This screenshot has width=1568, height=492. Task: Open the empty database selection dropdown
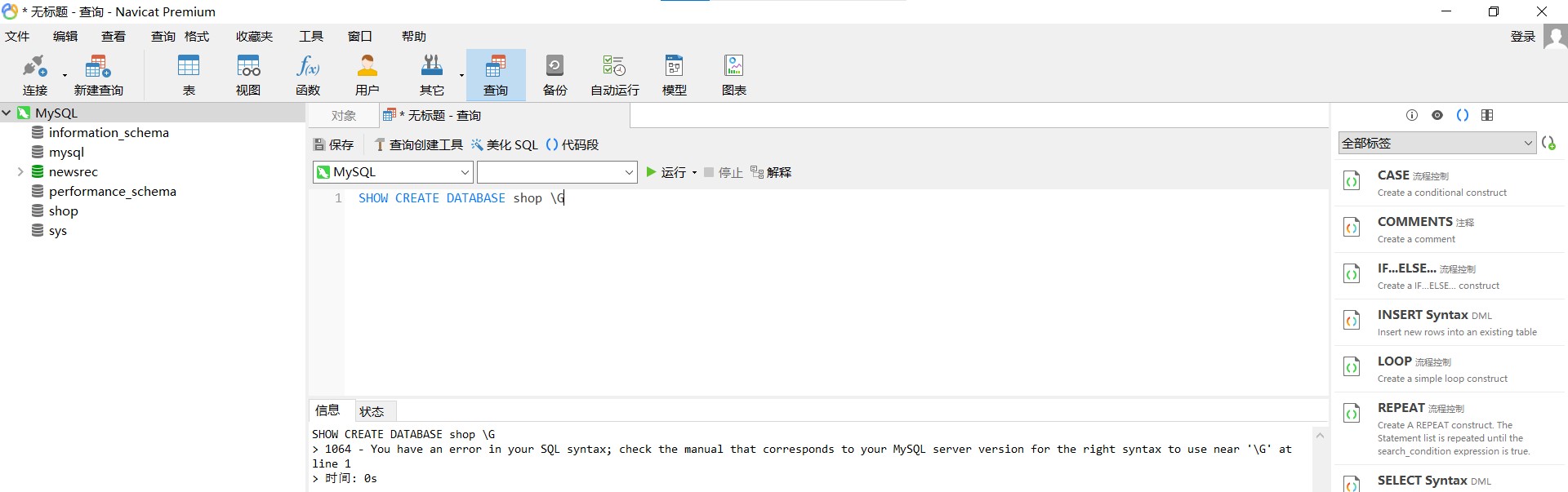tap(557, 172)
